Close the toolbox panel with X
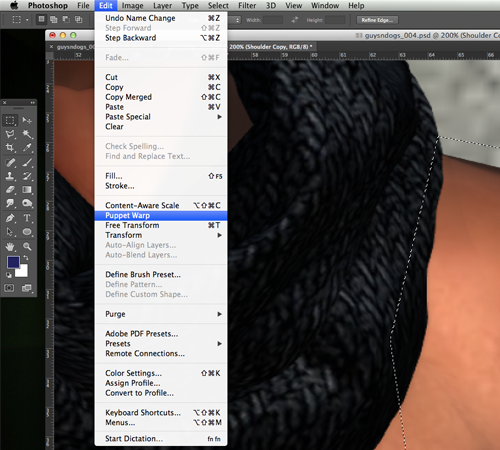500x450 pixels. pos(5,103)
